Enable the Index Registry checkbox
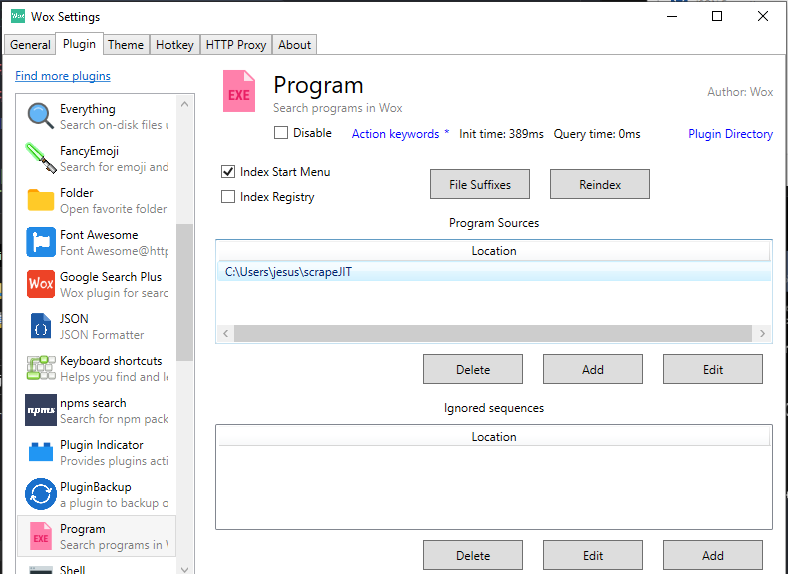The height and width of the screenshot is (574, 788). coord(228,197)
